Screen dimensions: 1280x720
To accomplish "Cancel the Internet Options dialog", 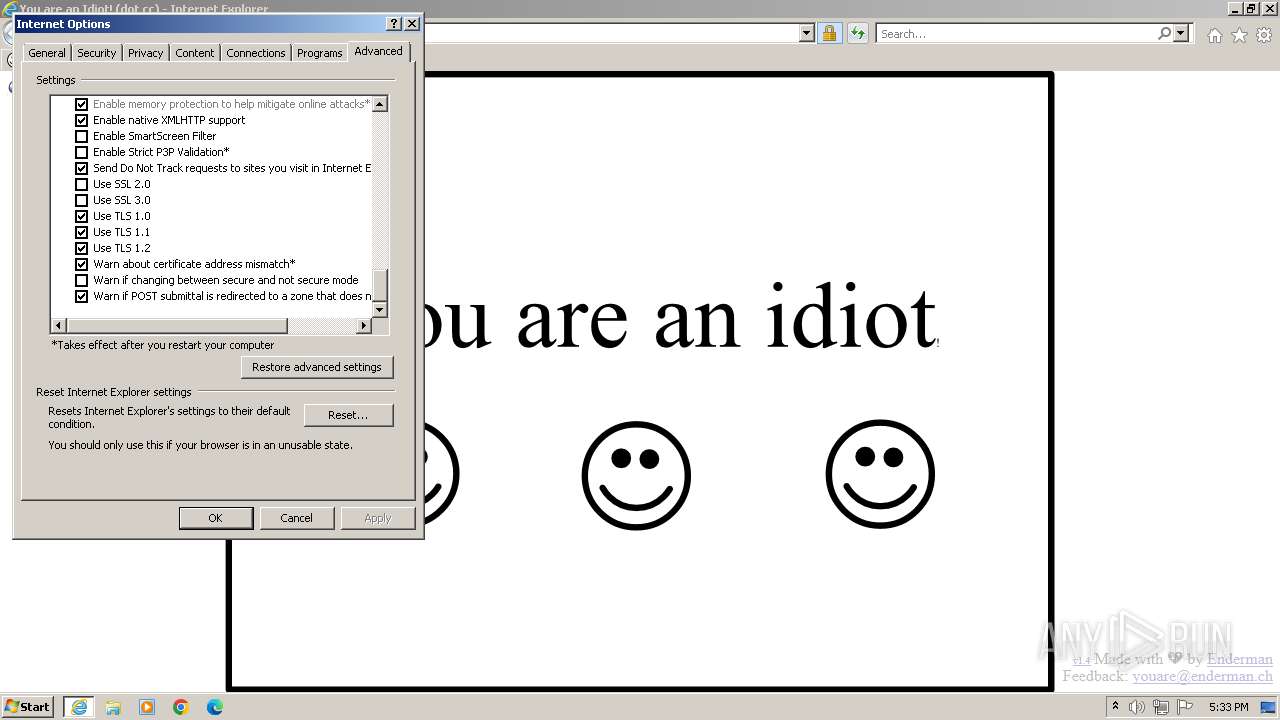I will (x=296, y=518).
